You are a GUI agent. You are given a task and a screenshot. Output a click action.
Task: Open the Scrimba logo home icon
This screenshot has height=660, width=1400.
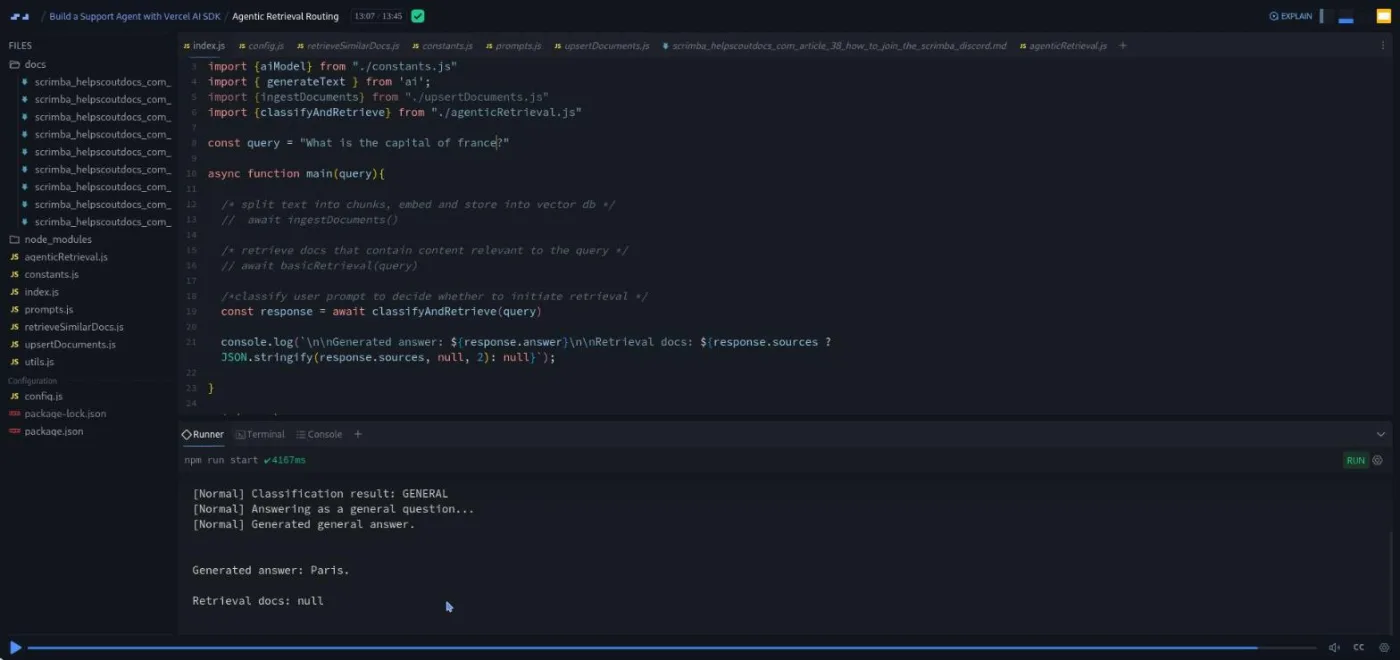[x=20, y=16]
